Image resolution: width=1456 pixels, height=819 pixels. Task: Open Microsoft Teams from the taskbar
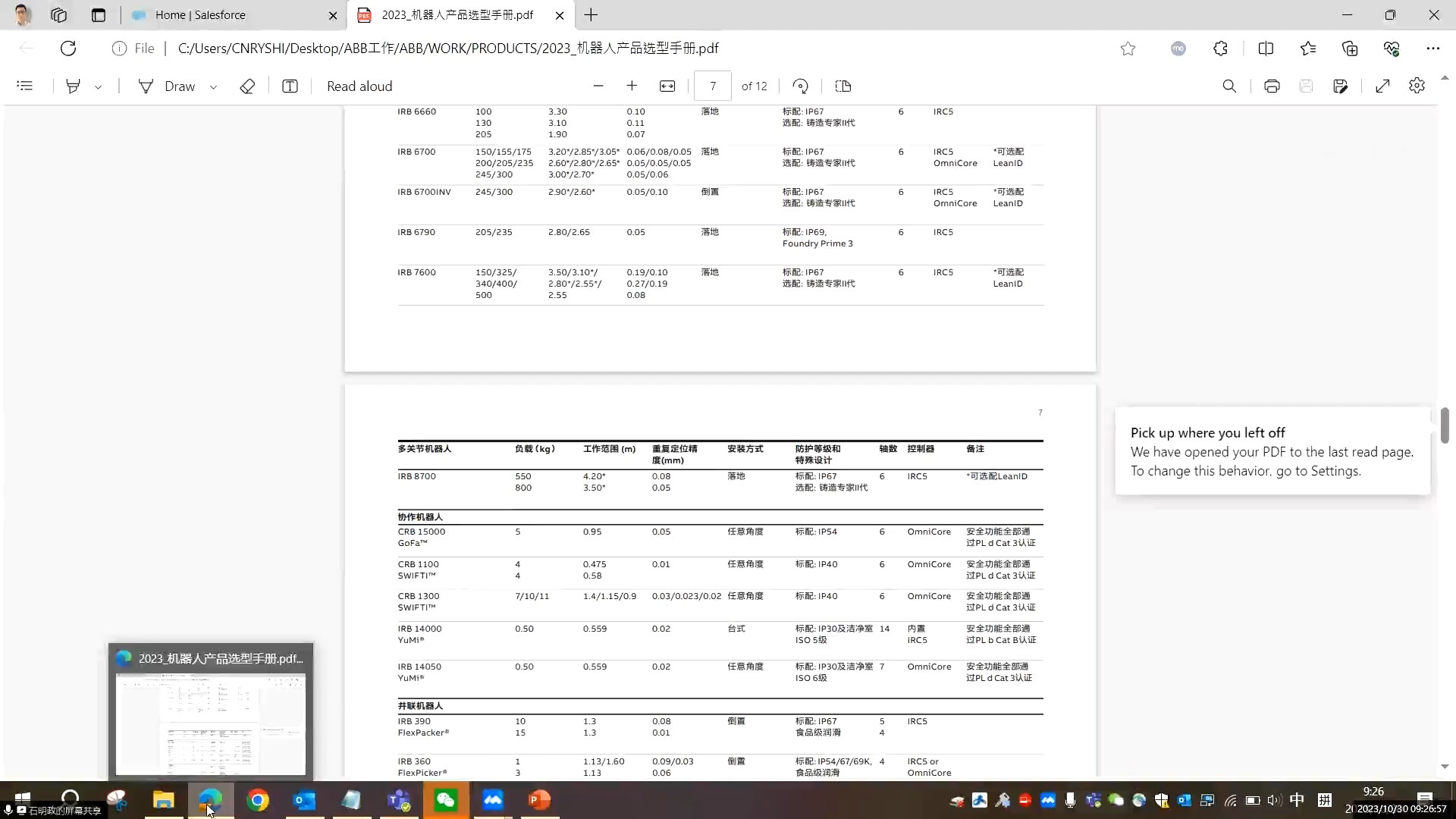click(399, 800)
